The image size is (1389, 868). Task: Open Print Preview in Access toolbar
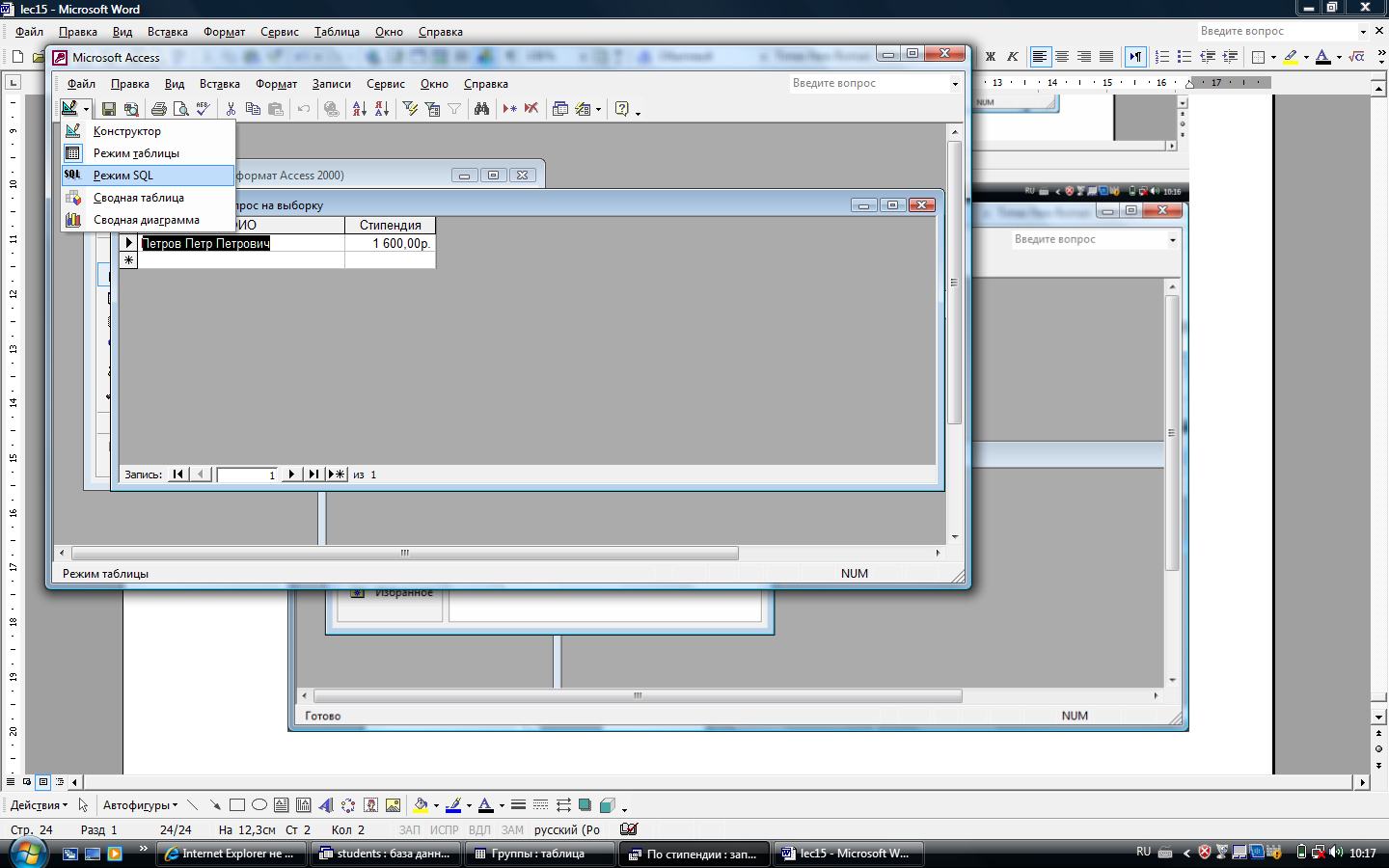180,109
